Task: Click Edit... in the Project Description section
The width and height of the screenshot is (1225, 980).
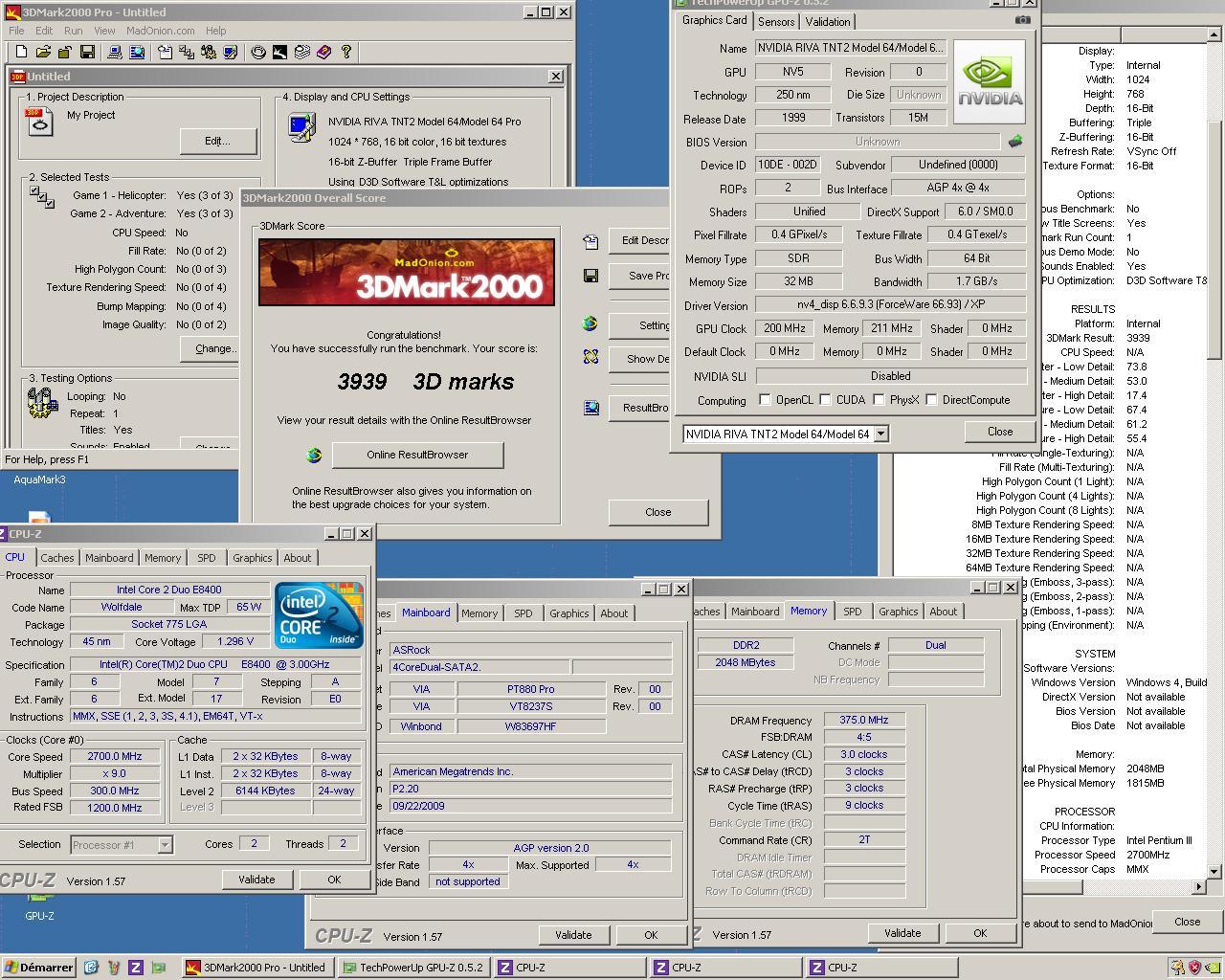Action: click(218, 141)
